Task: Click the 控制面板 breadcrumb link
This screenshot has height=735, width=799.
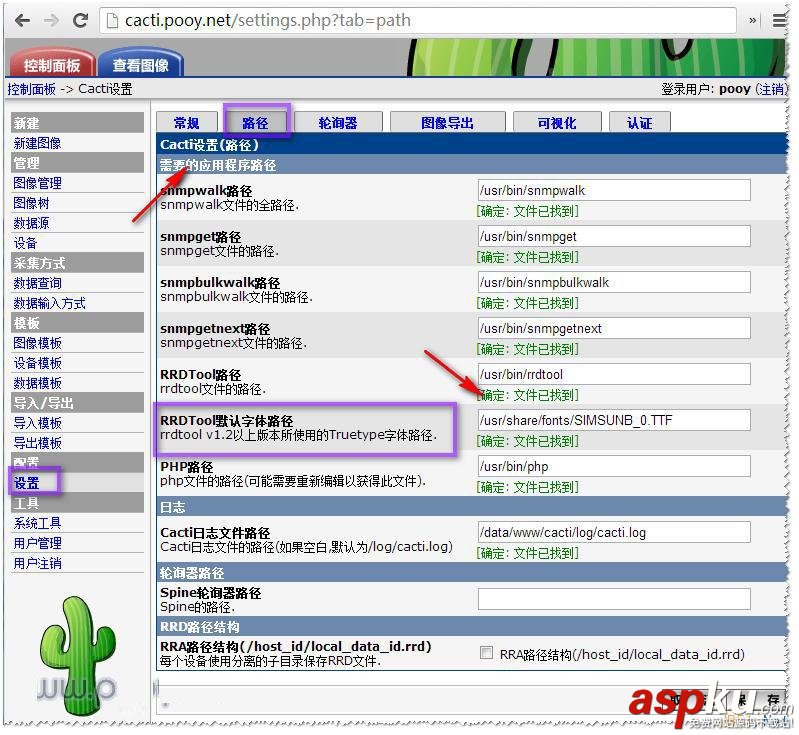Action: click(x=32, y=89)
